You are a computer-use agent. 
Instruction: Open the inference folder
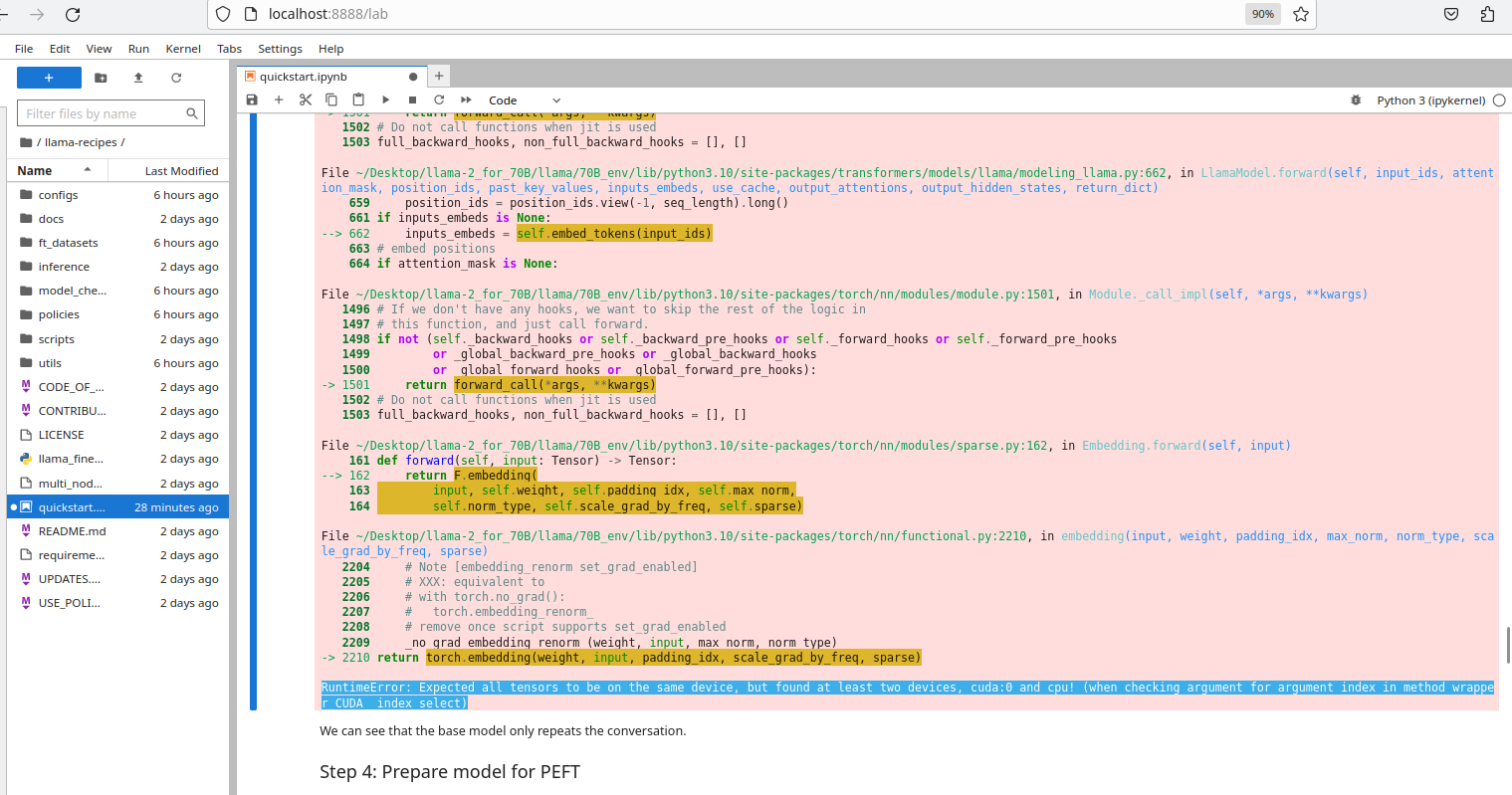62,266
